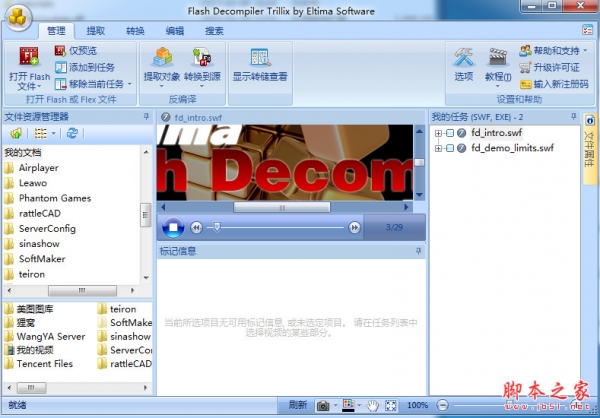Image resolution: width=600 pixels, height=418 pixels.
Task: Refresh the file explorer list
Action: [72, 133]
